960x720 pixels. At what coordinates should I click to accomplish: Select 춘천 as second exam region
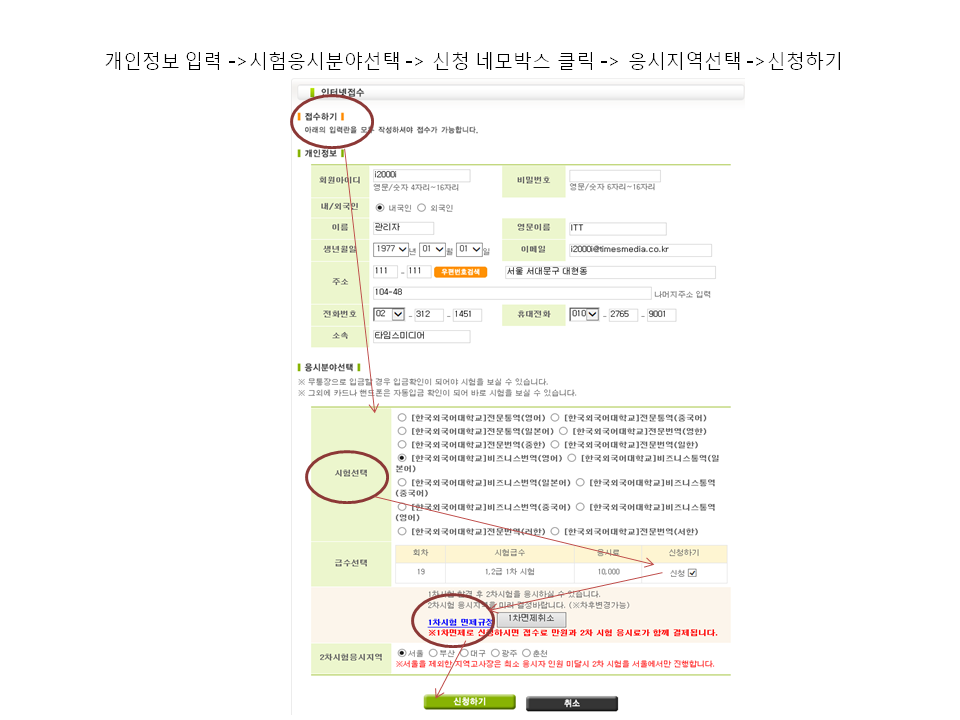pyautogui.click(x=526, y=652)
